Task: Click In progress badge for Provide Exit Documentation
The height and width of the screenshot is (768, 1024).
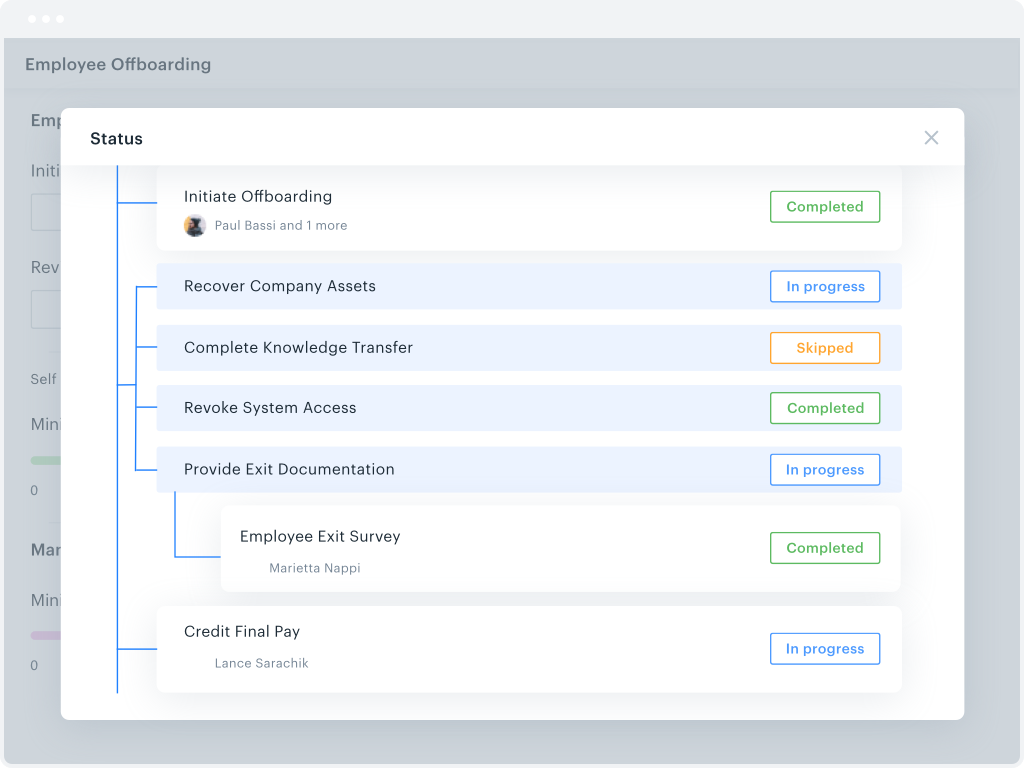Action: [824, 470]
